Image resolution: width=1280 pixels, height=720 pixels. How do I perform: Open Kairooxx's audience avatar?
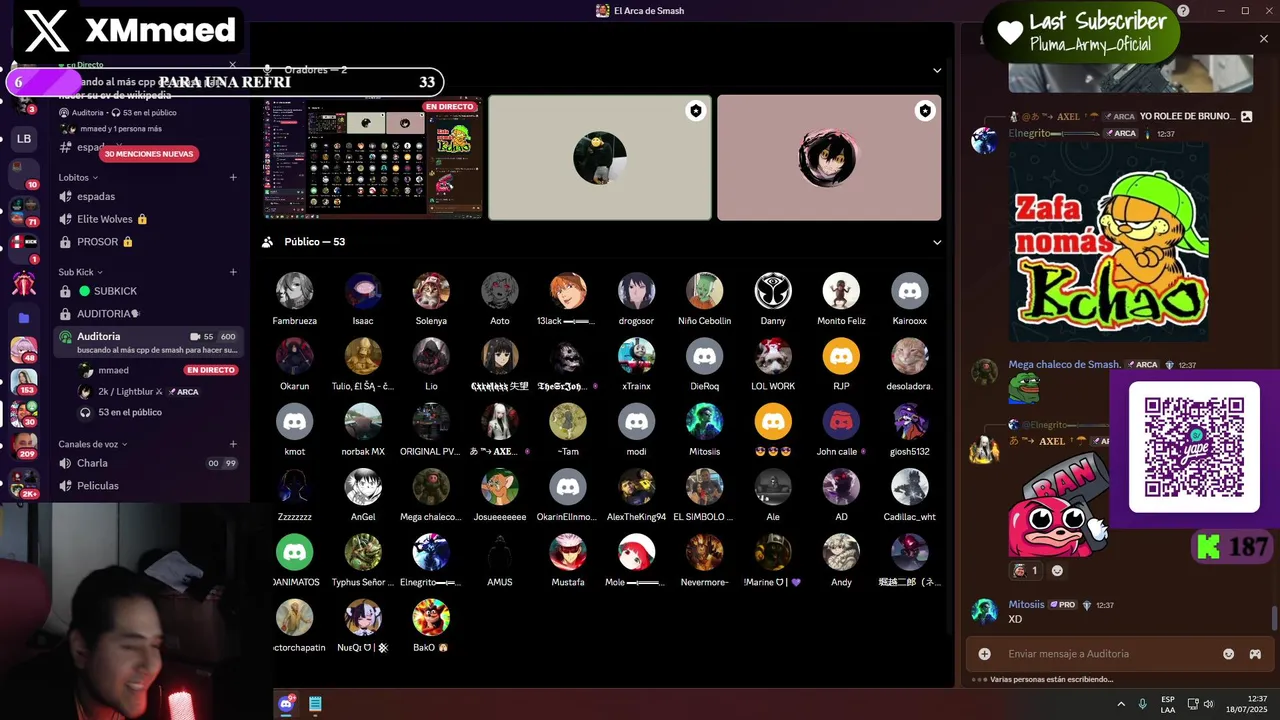click(x=909, y=291)
